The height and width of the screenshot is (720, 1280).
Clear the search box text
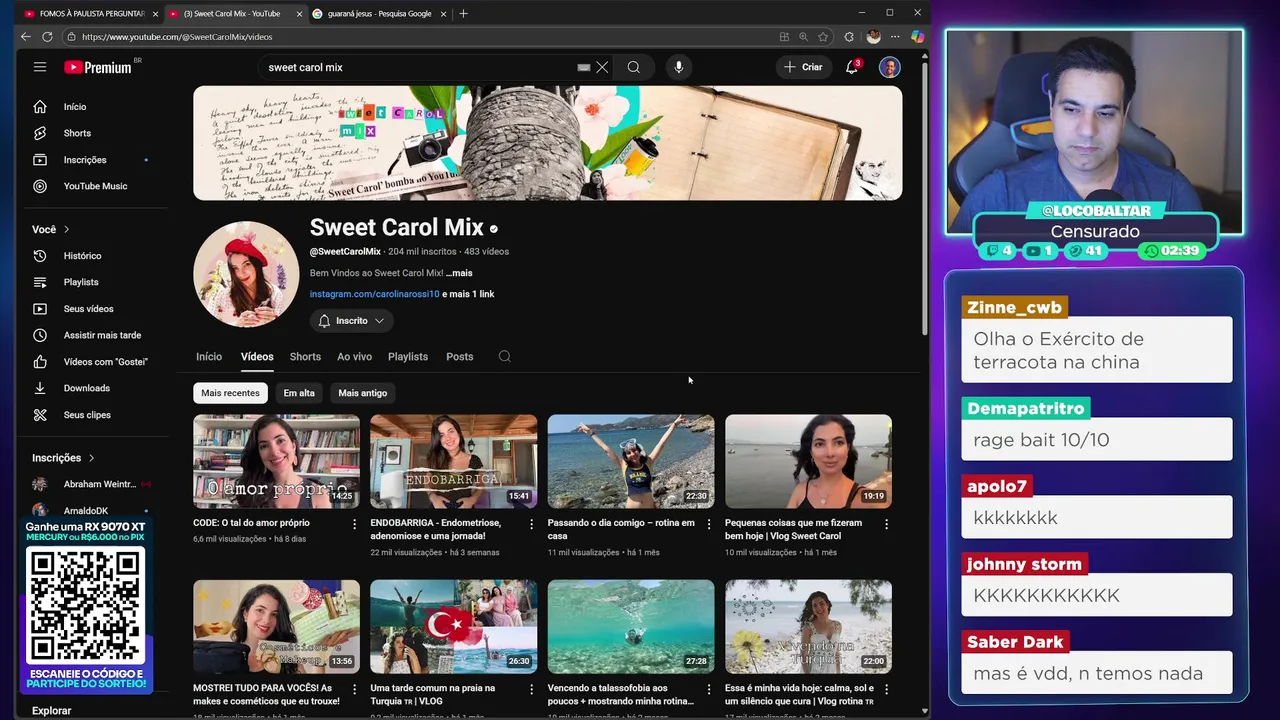[x=602, y=67]
